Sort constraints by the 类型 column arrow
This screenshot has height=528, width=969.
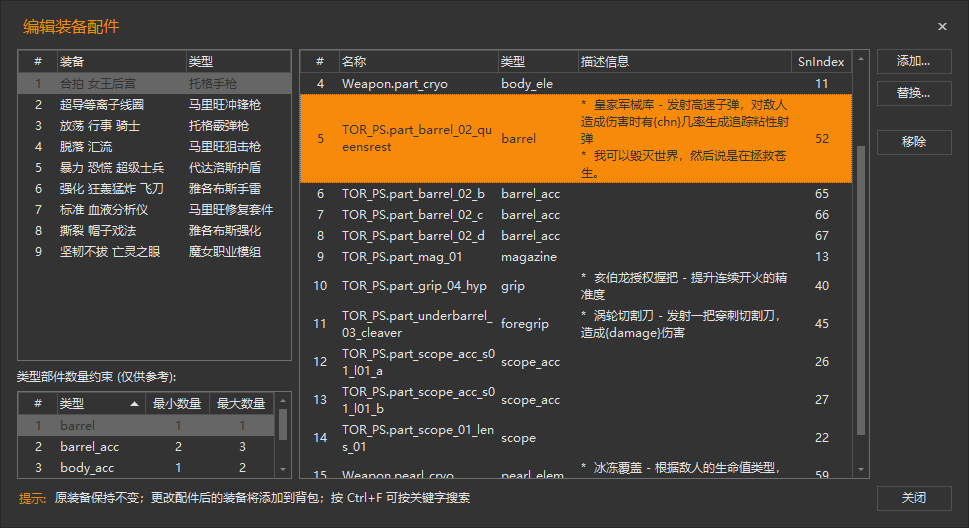tap(135, 404)
